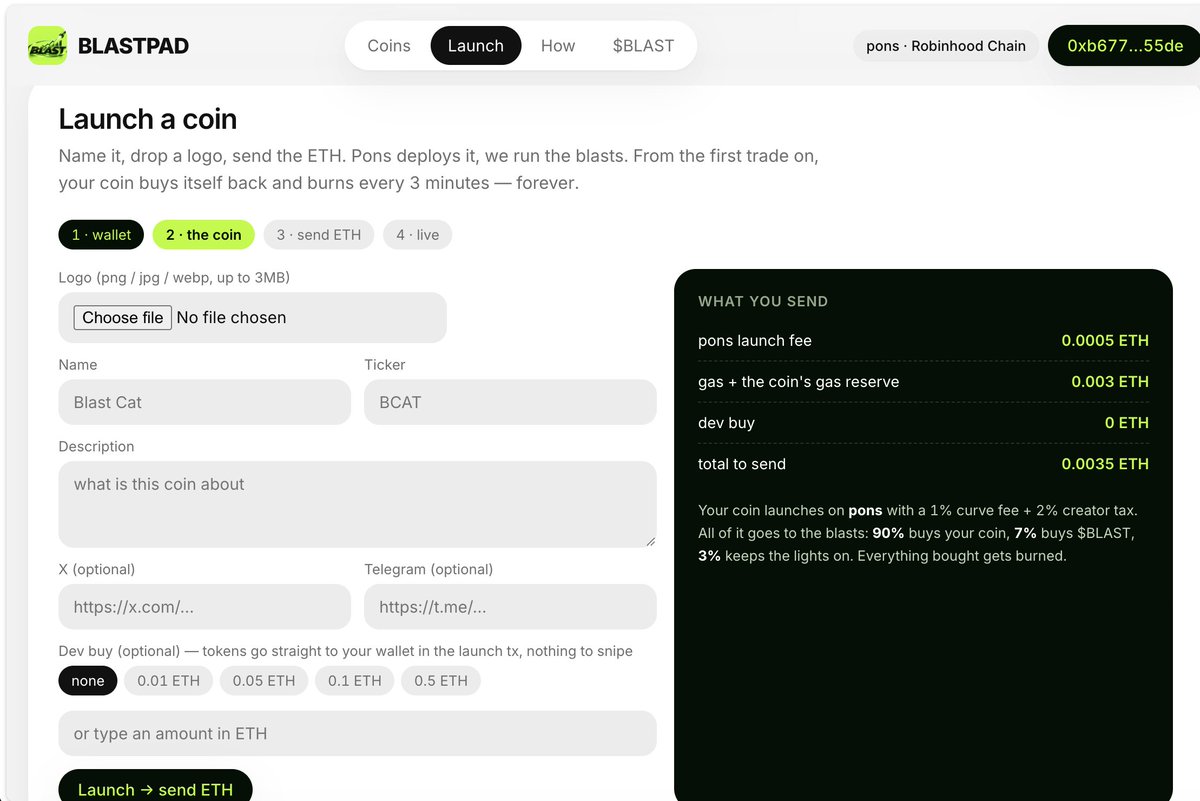The width and height of the screenshot is (1200, 801).
Task: Click the pons launch fee label
Action: coord(755,341)
